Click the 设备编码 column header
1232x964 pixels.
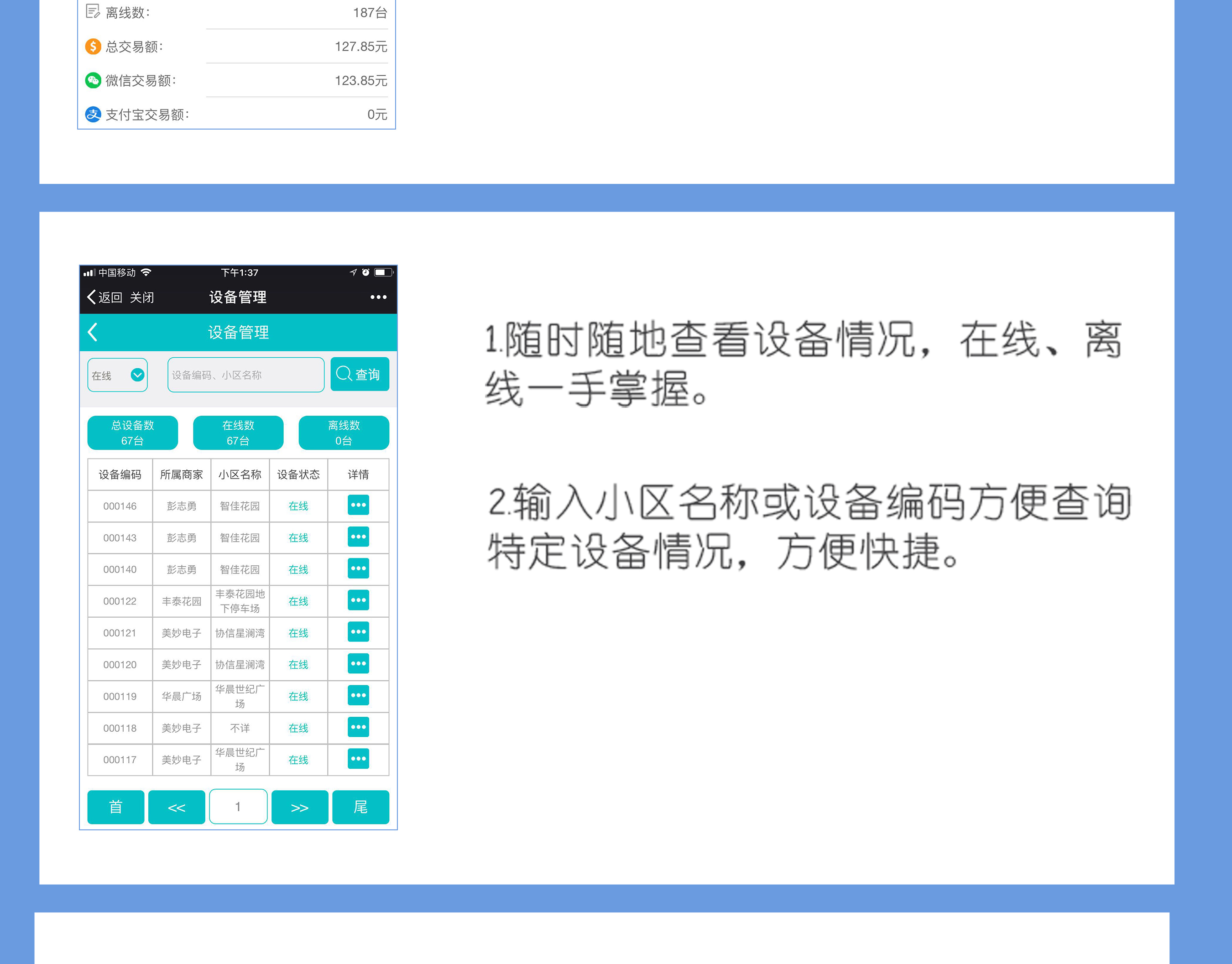(x=120, y=474)
